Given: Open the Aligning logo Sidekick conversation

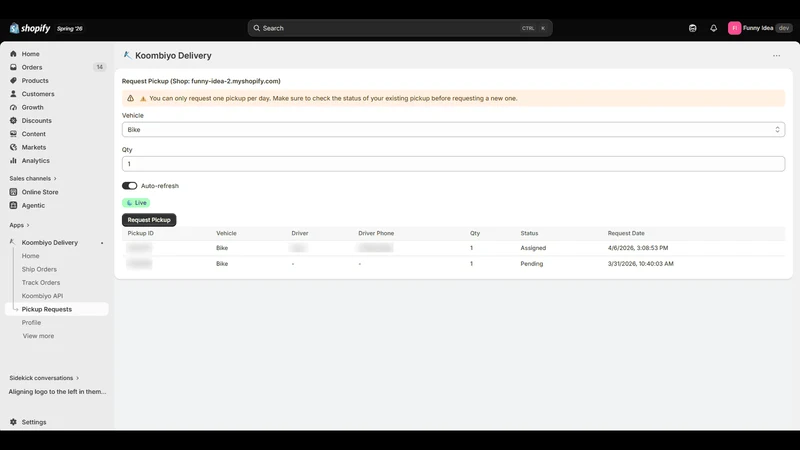Looking at the screenshot, I should coord(57,392).
